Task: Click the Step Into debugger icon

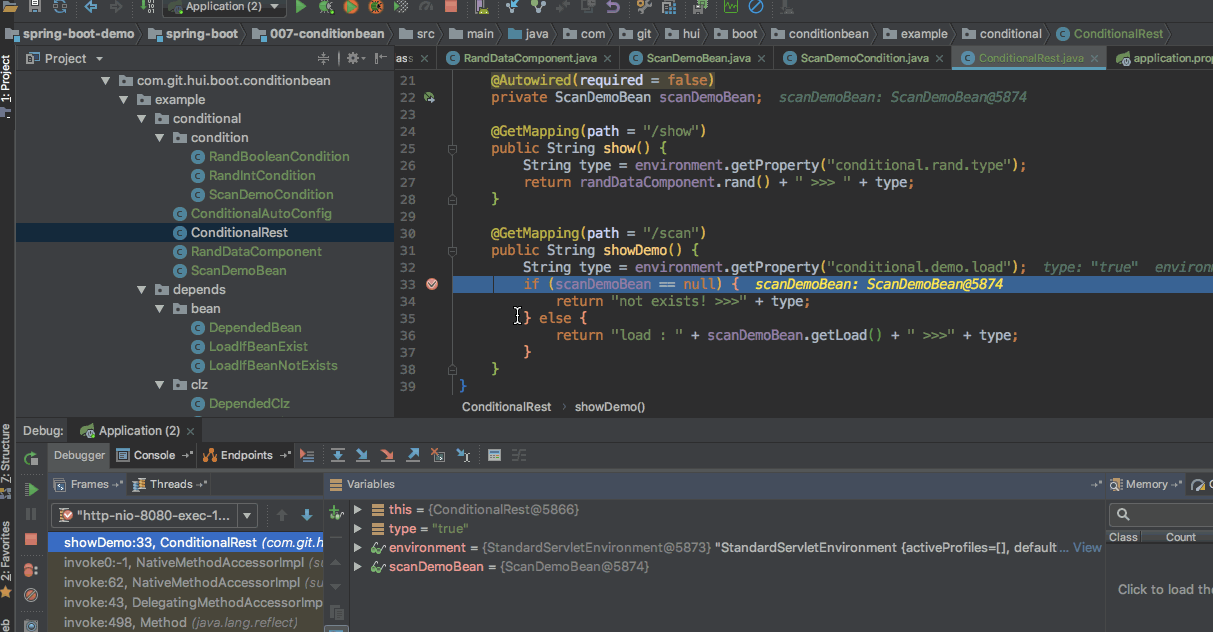Action: [362, 455]
